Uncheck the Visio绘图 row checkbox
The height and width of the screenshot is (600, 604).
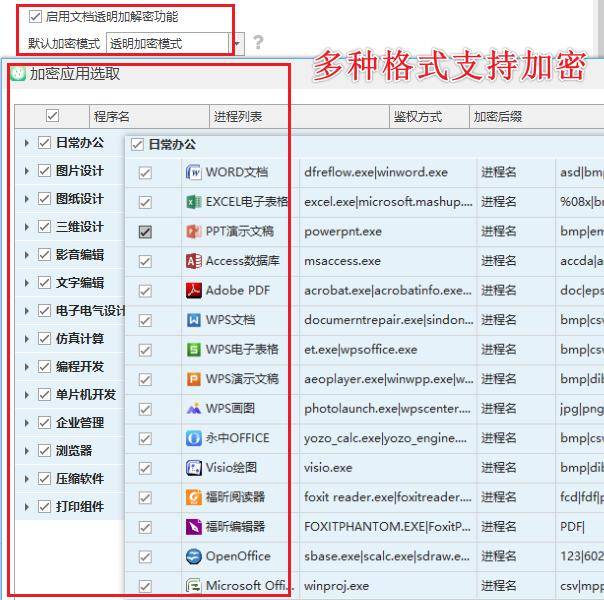[145, 468]
